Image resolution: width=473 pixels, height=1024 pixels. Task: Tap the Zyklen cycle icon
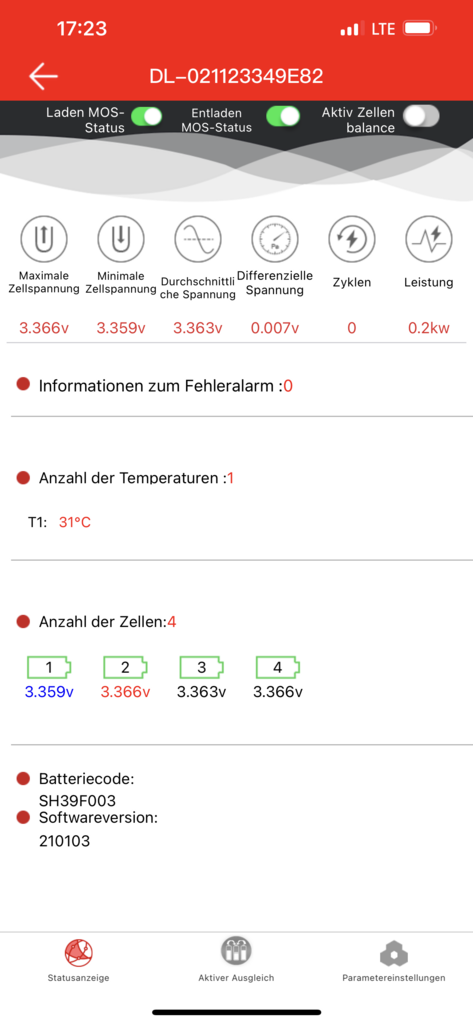point(351,238)
